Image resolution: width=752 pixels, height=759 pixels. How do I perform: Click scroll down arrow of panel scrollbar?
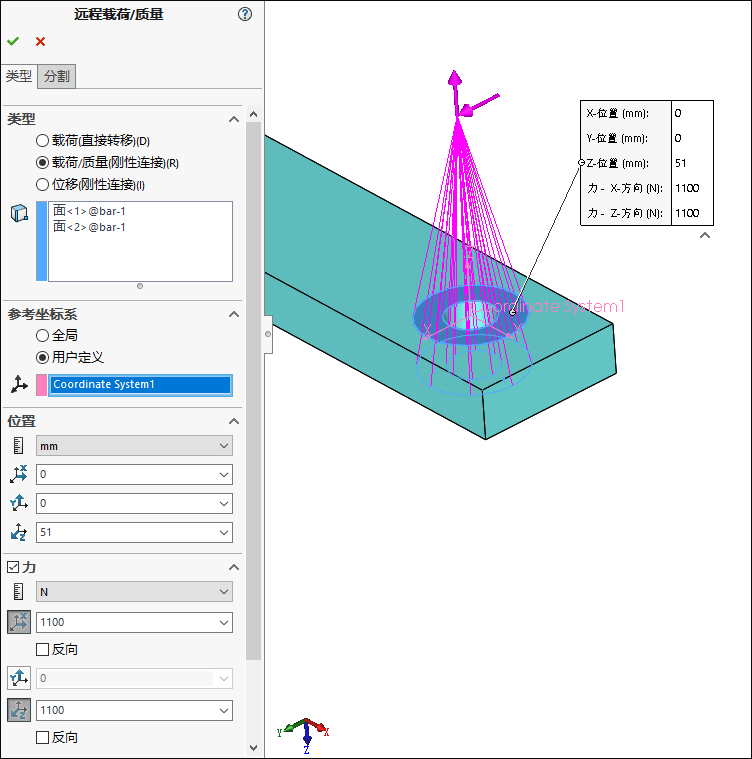(254, 748)
